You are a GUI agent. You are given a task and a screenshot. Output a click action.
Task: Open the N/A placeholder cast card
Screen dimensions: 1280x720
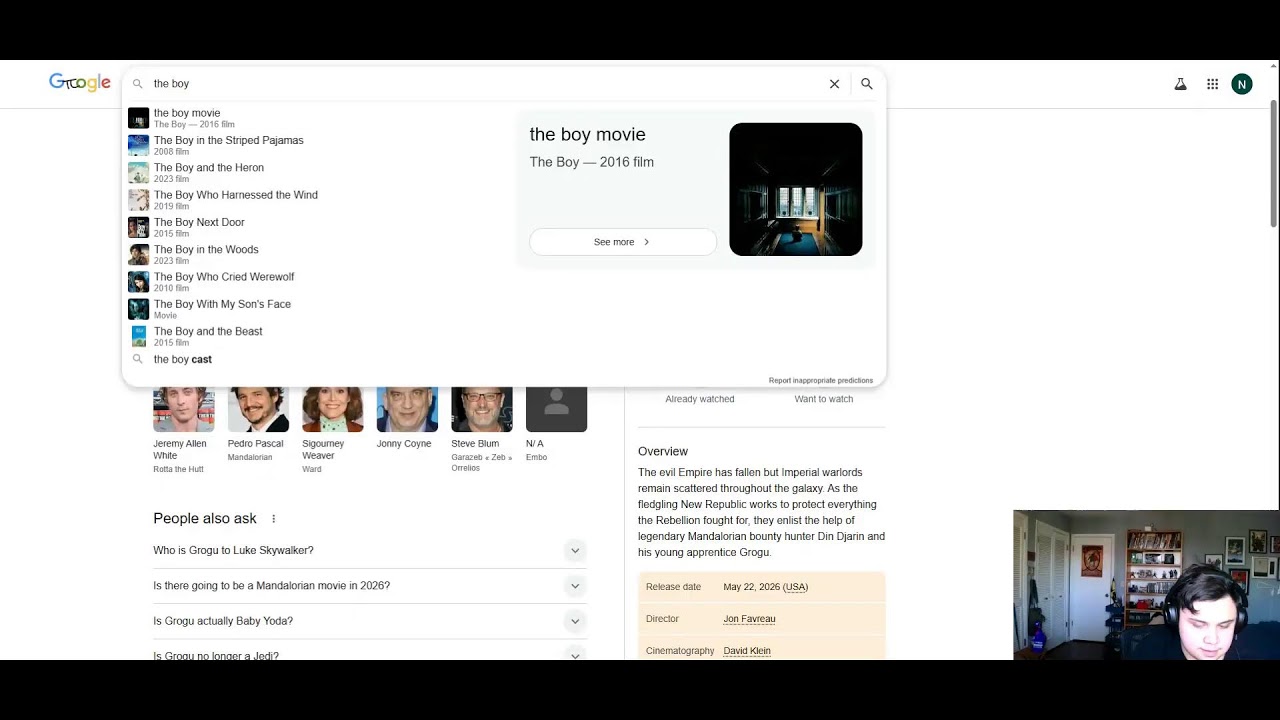point(556,409)
